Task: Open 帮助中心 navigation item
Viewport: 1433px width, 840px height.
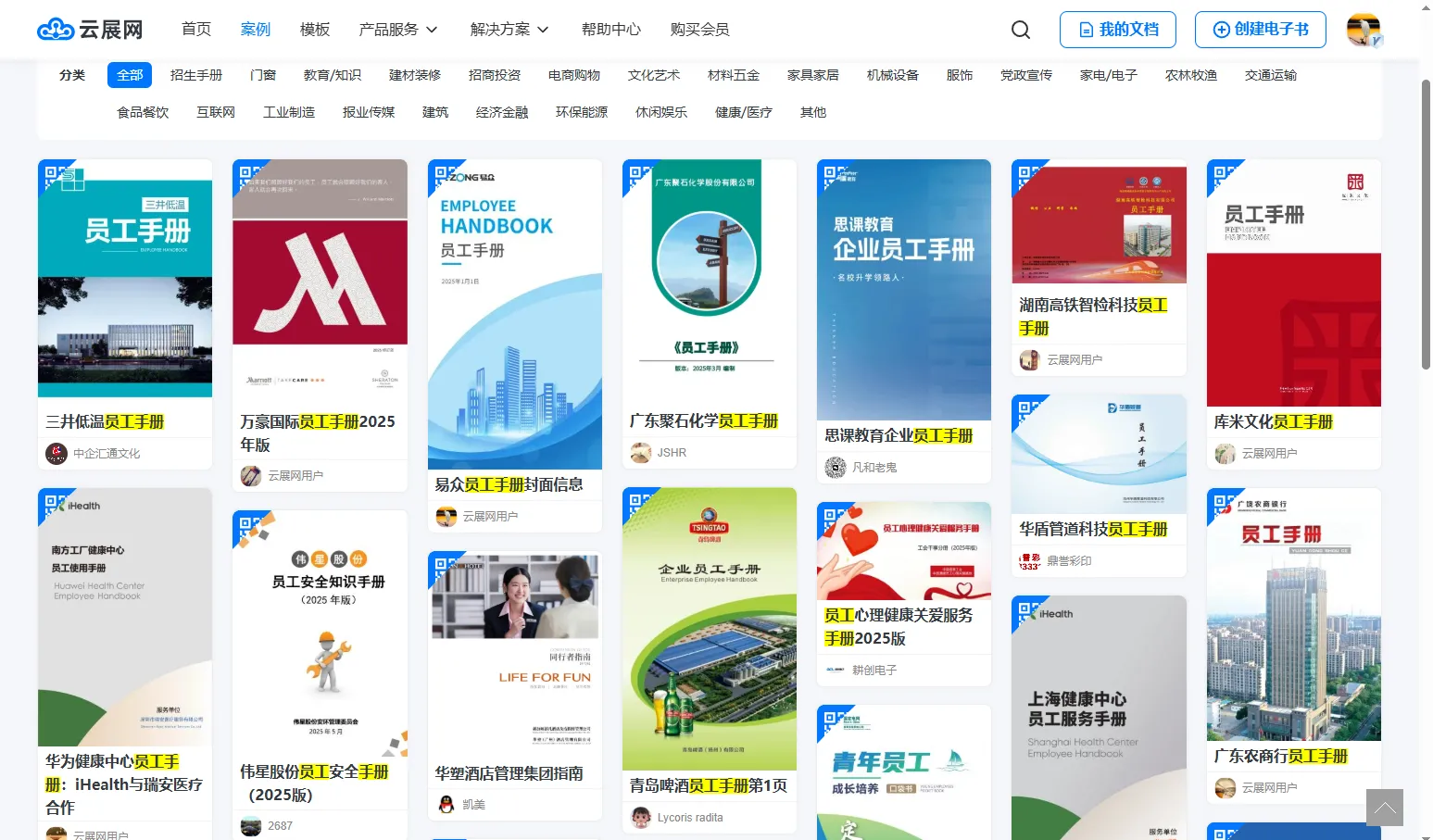Action: pyautogui.click(x=611, y=30)
